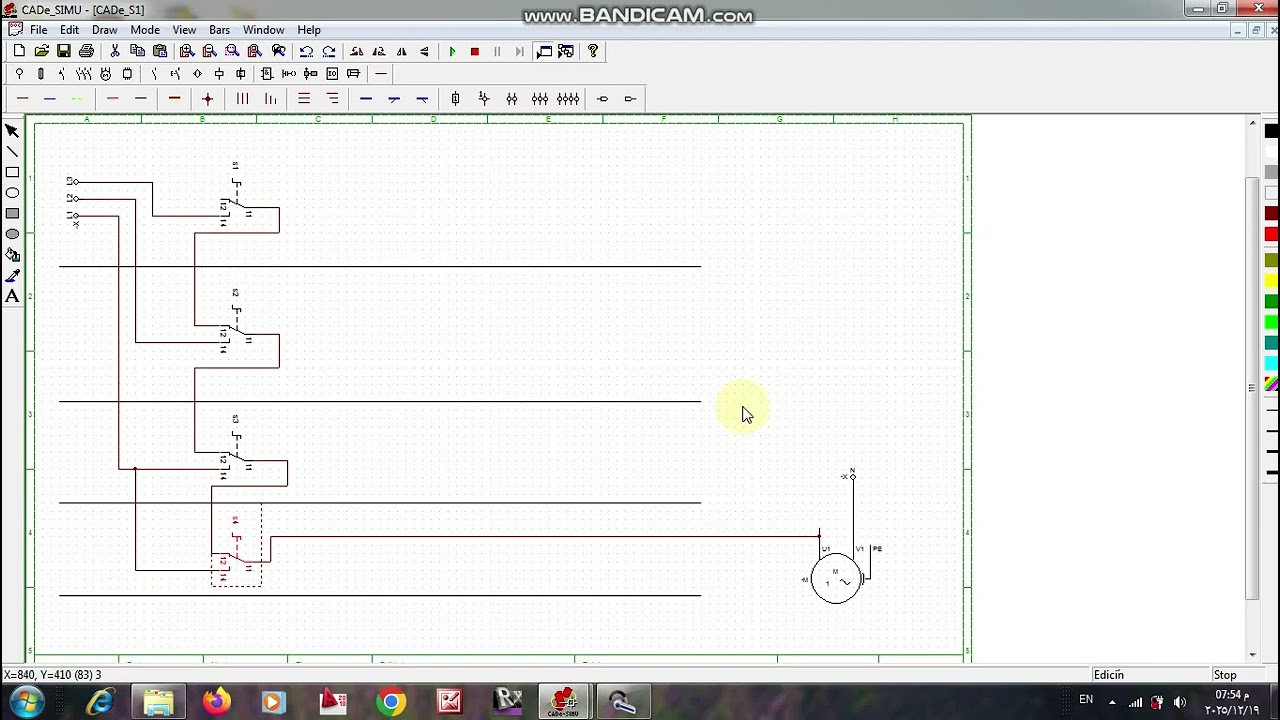This screenshot has width=1280, height=720.
Task: Open the File menu
Action: tap(38, 30)
